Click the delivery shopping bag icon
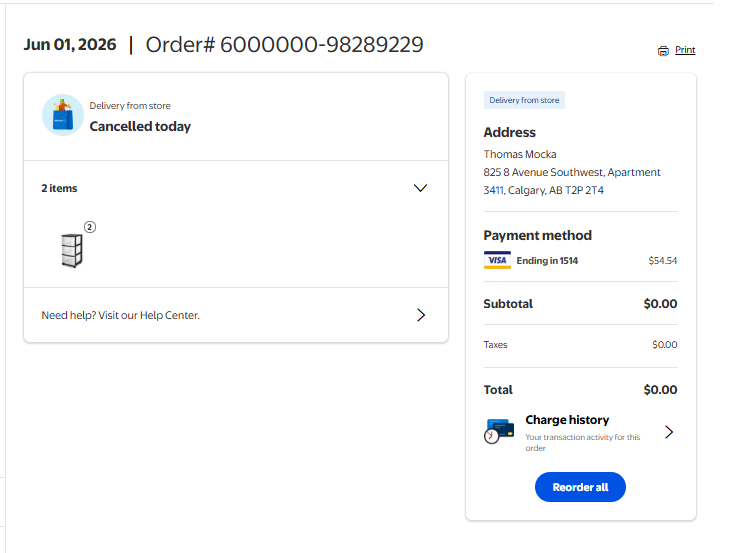Viewport: 745px width, 553px height. [63, 115]
